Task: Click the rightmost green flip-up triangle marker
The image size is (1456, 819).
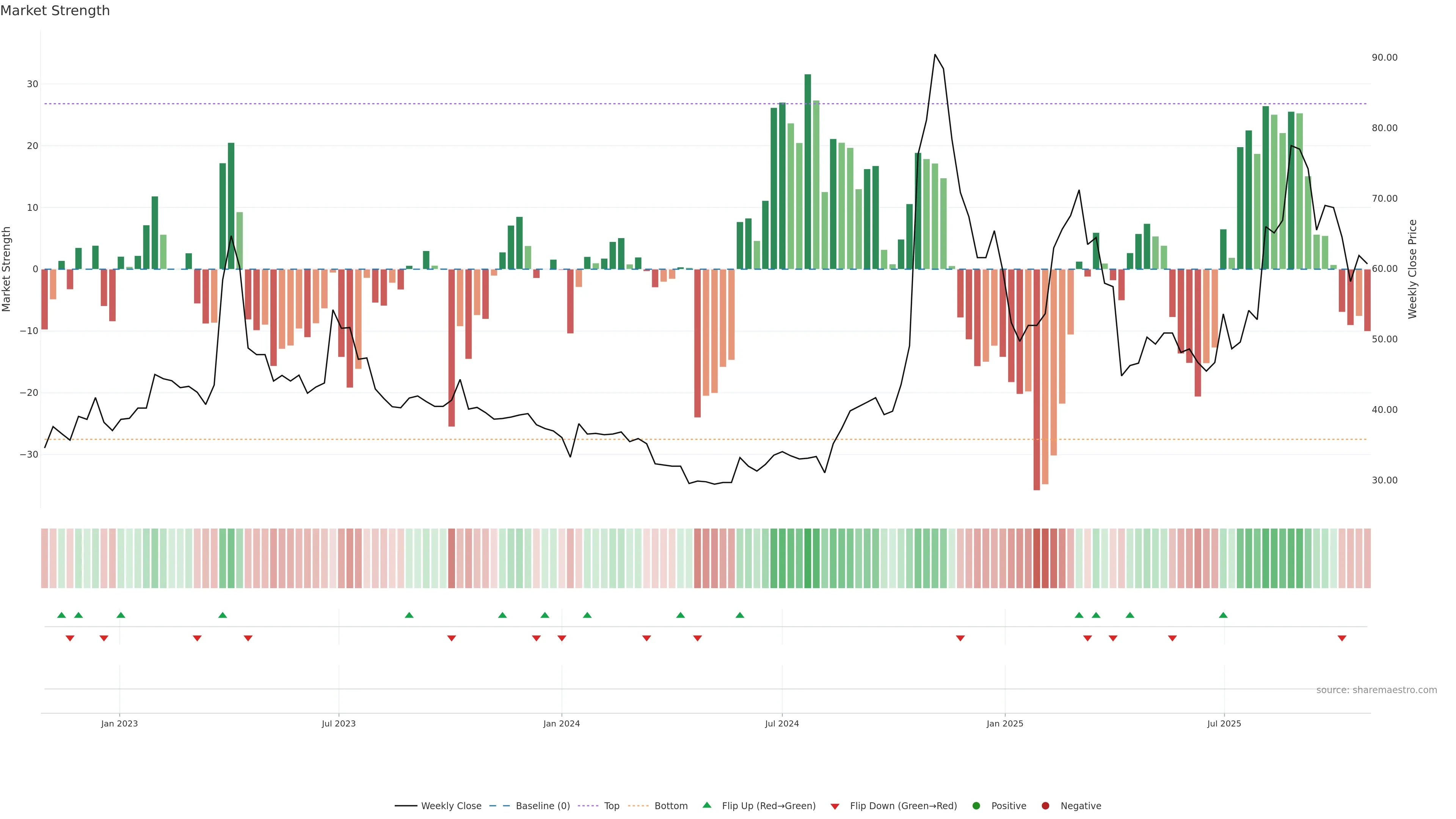Action: point(1223,615)
